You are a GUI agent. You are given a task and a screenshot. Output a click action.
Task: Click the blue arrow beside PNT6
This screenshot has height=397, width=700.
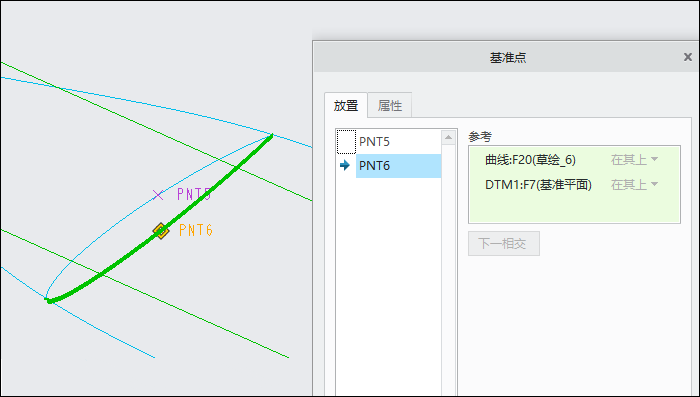click(345, 166)
